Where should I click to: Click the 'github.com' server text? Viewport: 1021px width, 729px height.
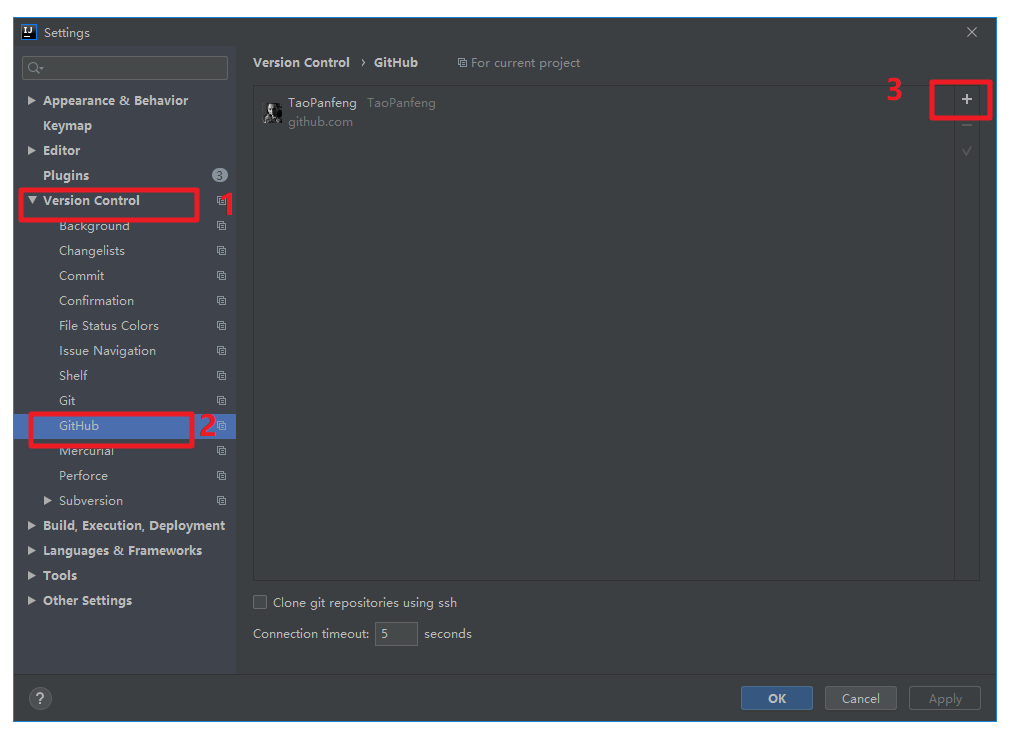point(320,122)
